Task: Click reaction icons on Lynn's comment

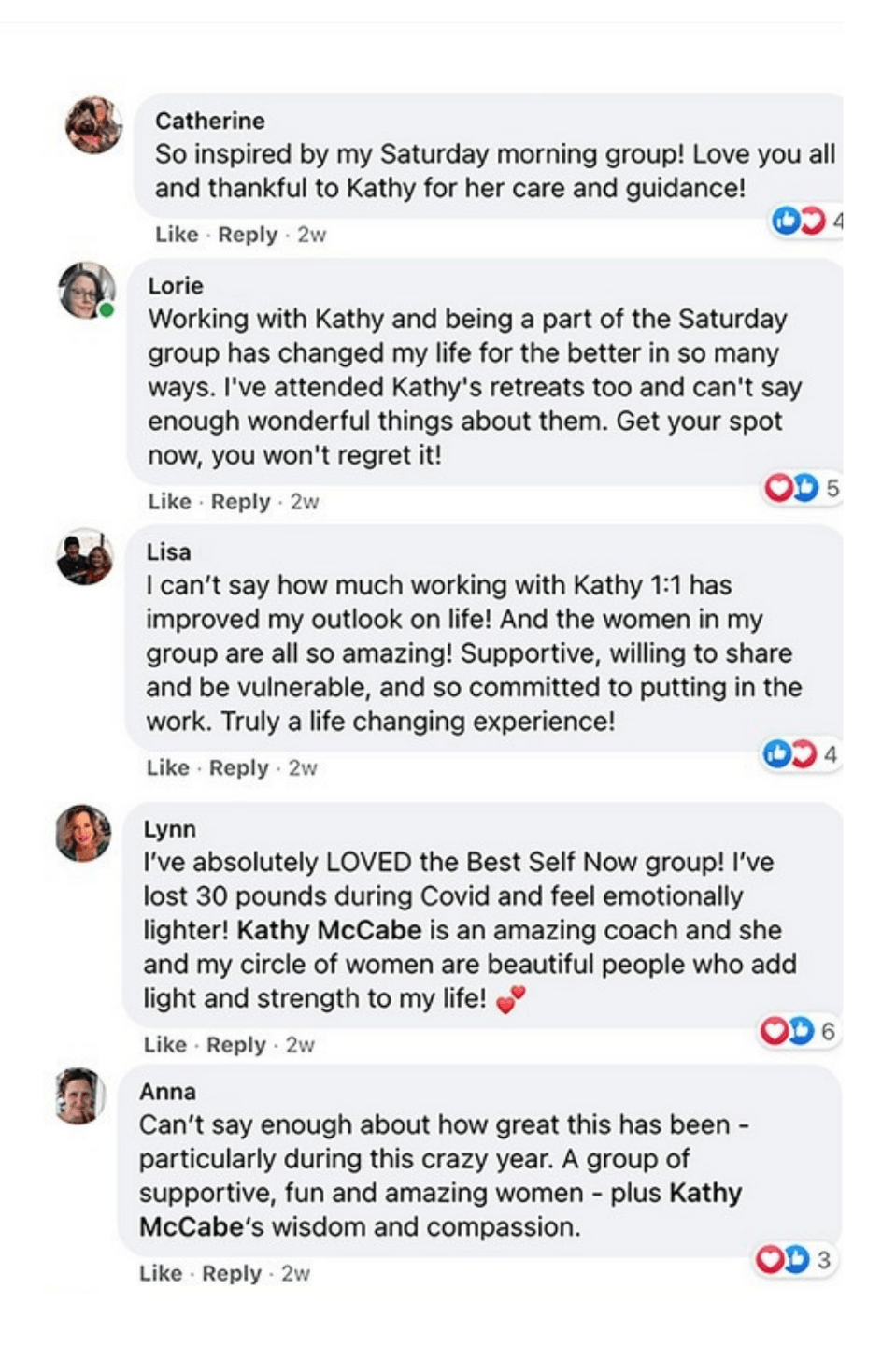Action: click(787, 1030)
